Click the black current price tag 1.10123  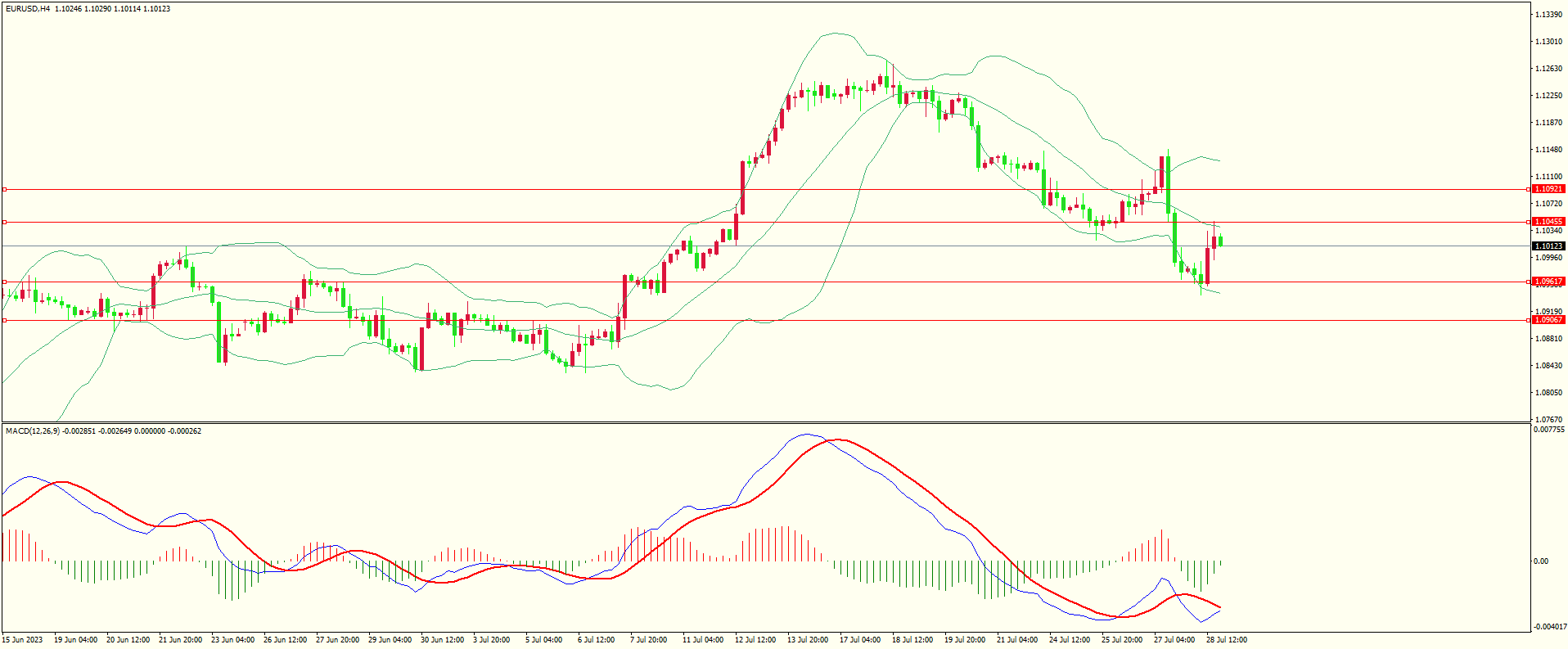click(x=1548, y=246)
